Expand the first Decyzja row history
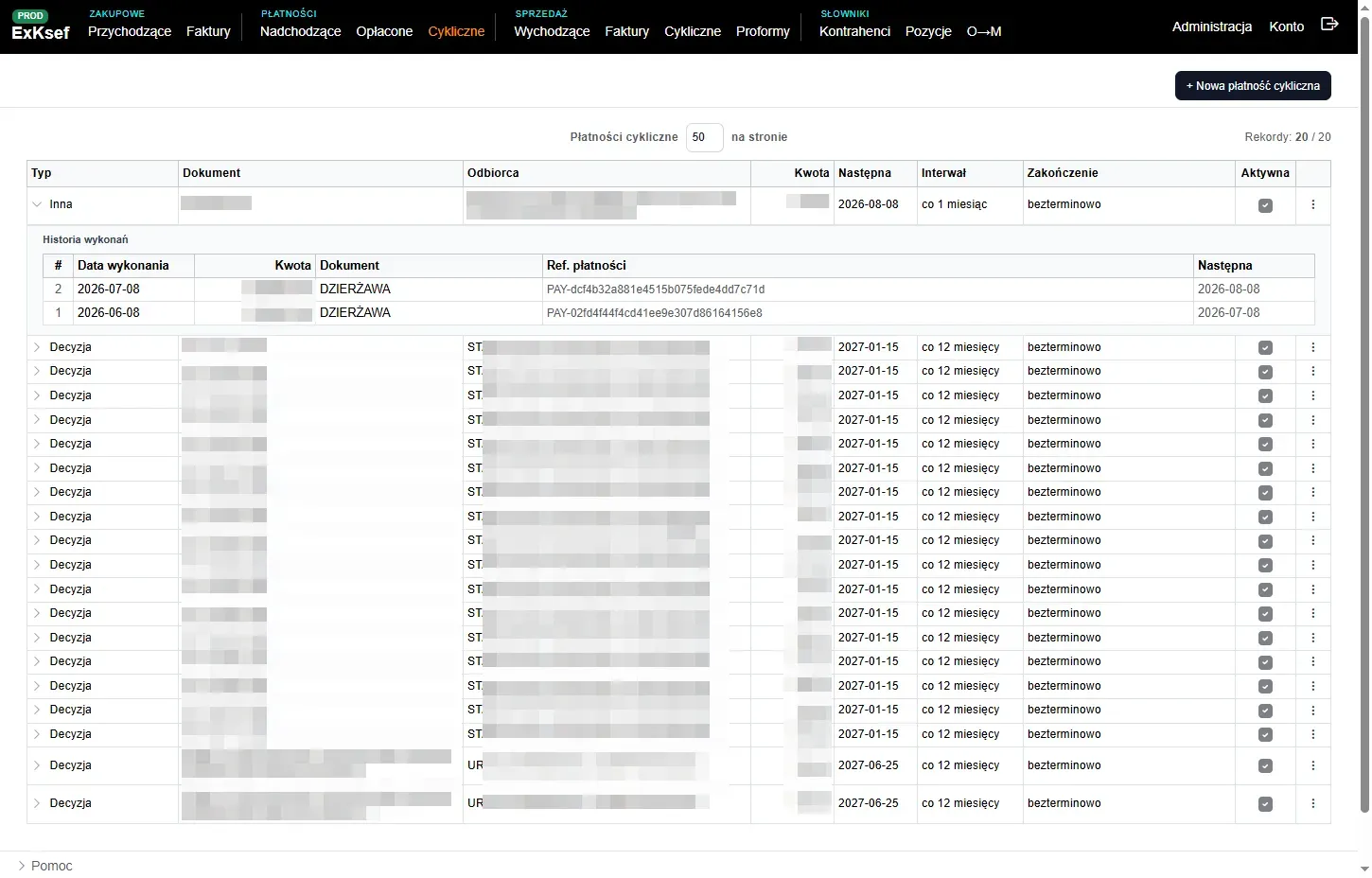 pos(37,347)
